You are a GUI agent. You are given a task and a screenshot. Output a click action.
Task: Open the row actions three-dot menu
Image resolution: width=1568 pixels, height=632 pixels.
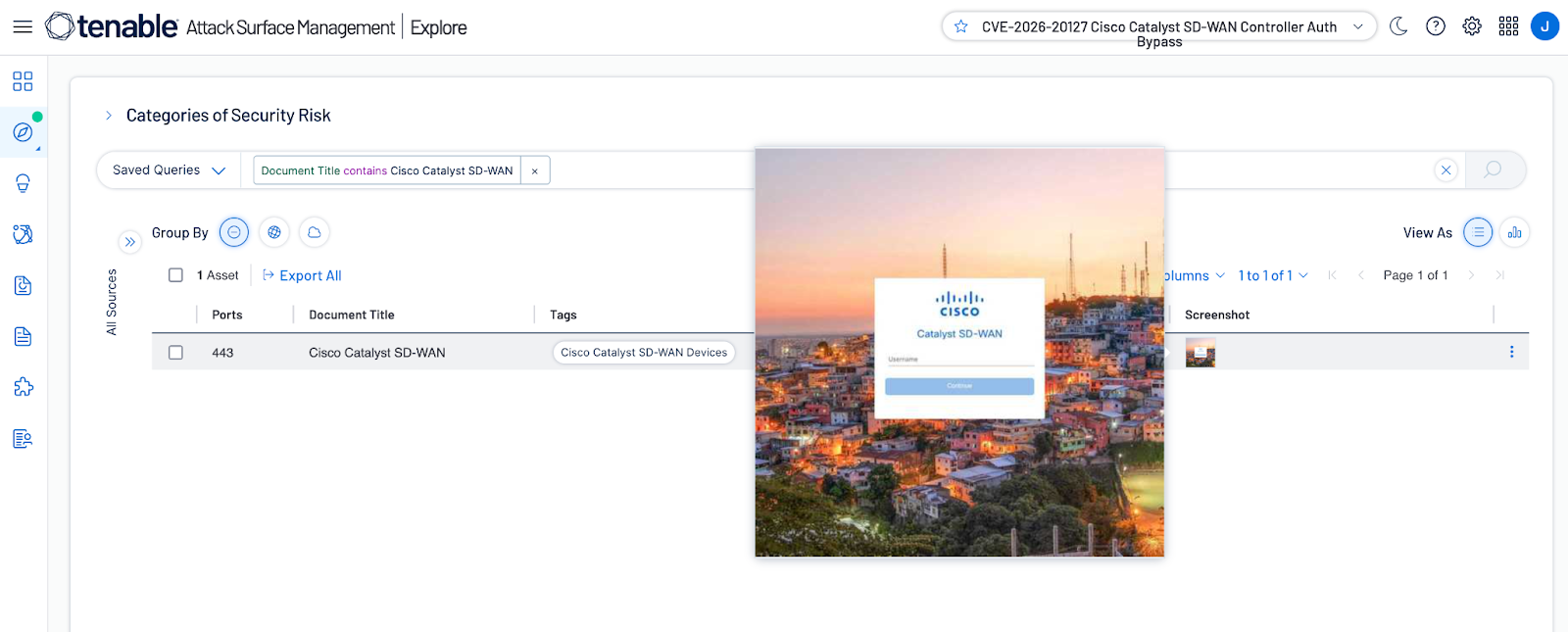click(1511, 352)
